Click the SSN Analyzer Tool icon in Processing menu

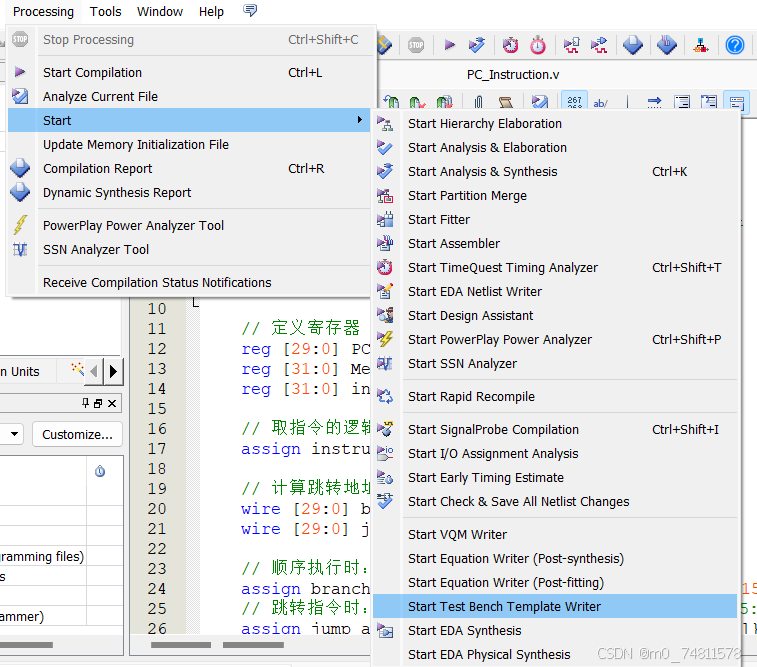[x=20, y=250]
